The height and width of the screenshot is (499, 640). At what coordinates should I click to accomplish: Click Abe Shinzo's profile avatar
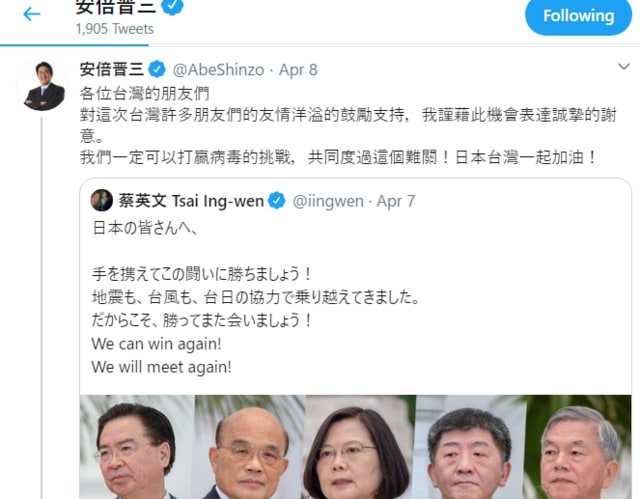pyautogui.click(x=43, y=85)
